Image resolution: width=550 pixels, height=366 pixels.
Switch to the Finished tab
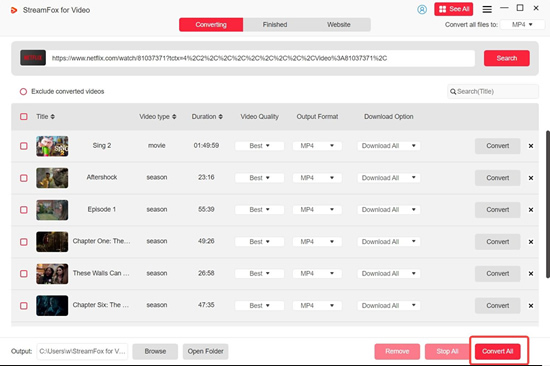275,25
